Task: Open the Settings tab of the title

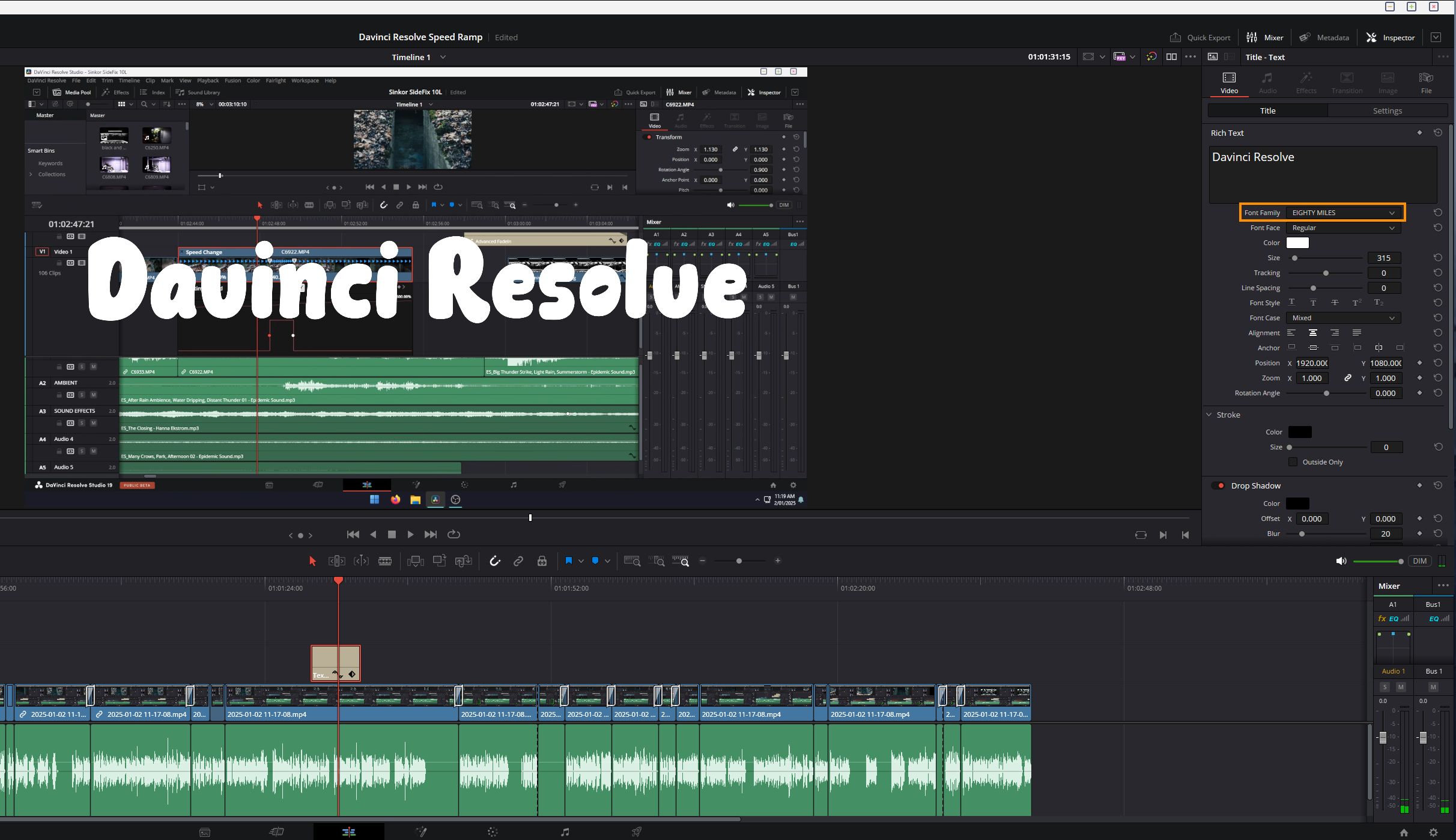Action: point(1387,111)
